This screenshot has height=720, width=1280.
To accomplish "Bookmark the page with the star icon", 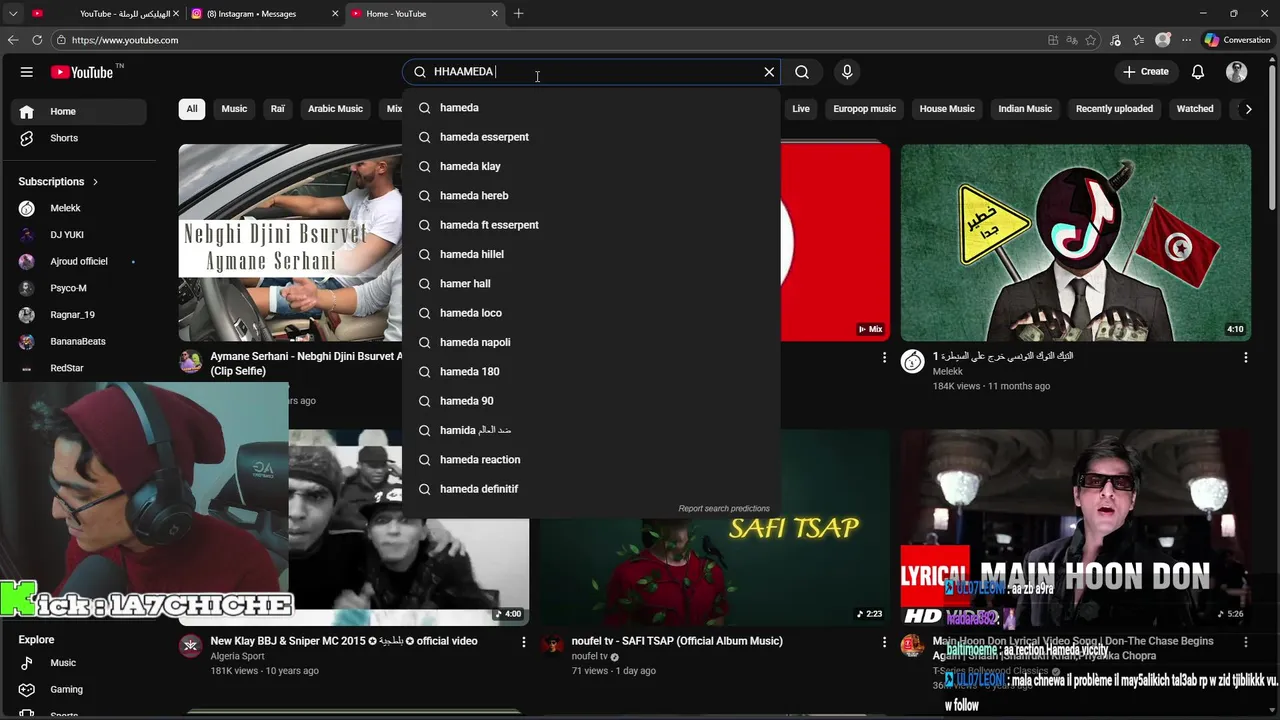I will pyautogui.click(x=1091, y=40).
